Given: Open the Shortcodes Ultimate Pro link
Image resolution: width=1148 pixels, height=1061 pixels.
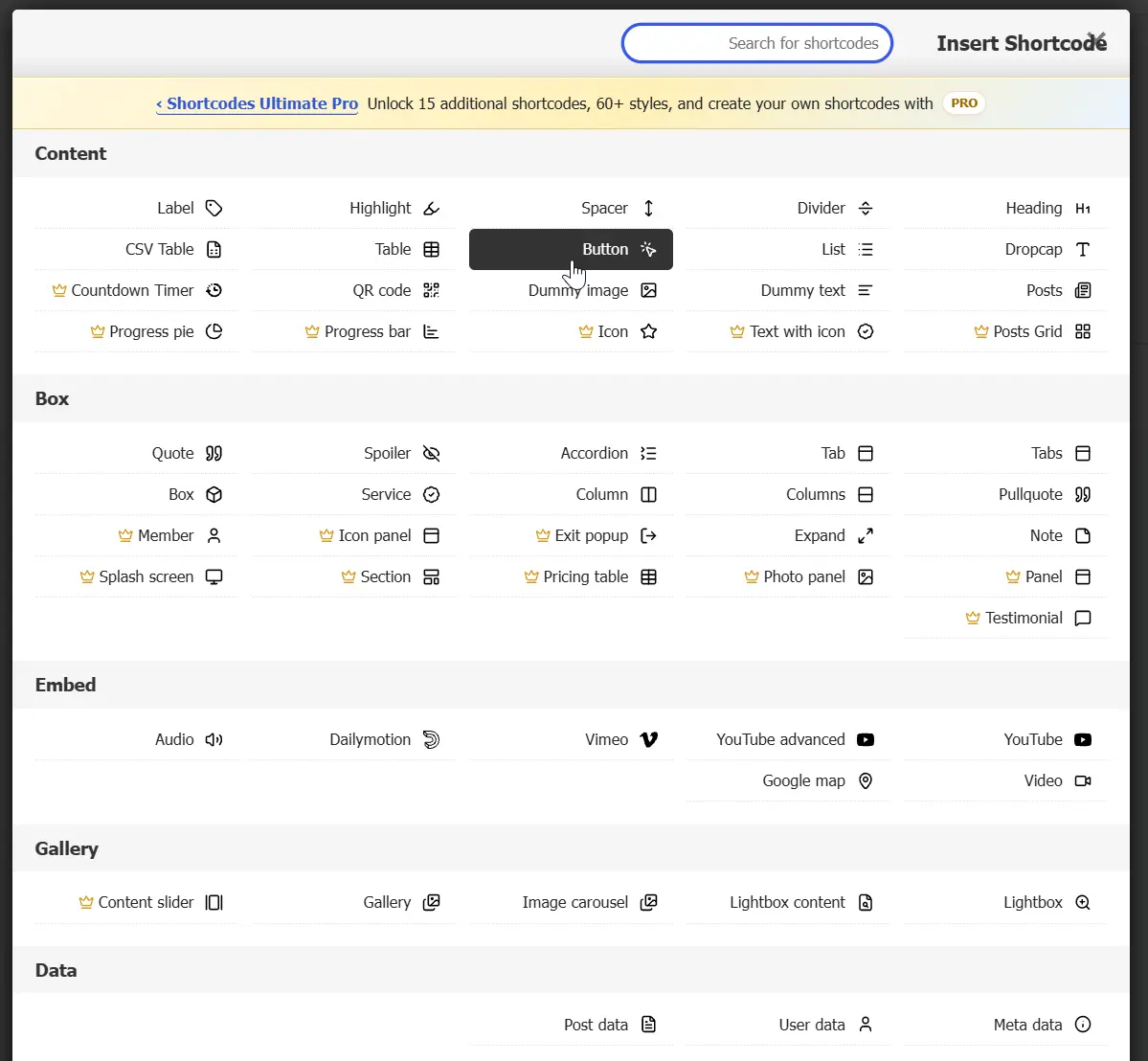Looking at the screenshot, I should (257, 104).
